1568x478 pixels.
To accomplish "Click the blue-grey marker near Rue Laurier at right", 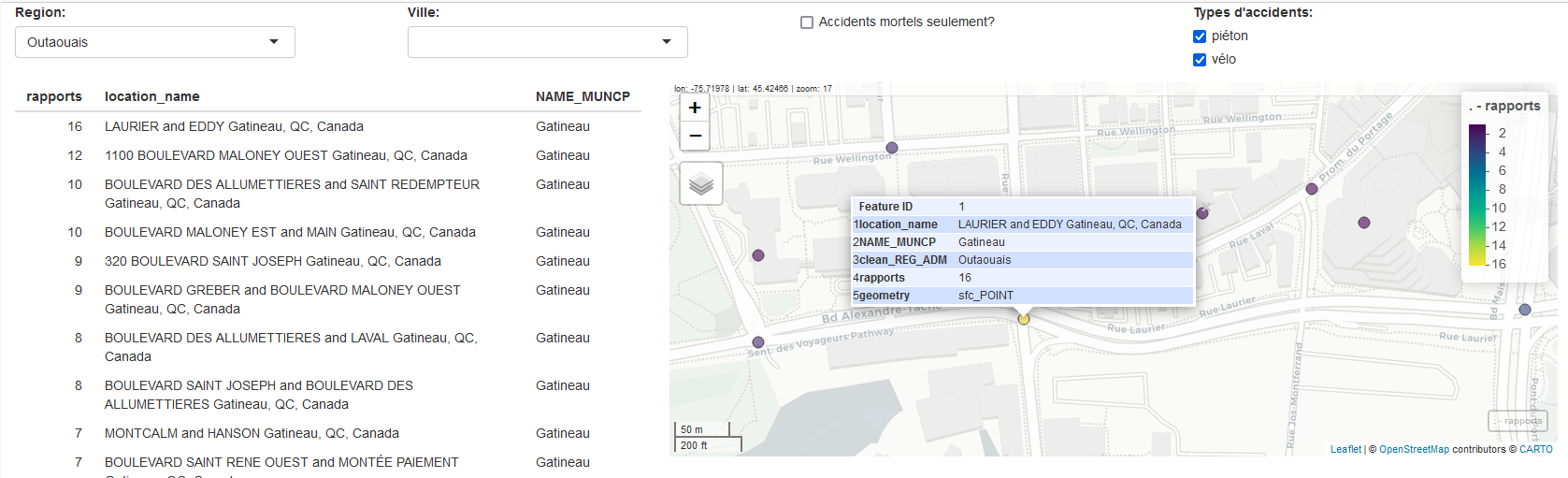I will 1525,310.
